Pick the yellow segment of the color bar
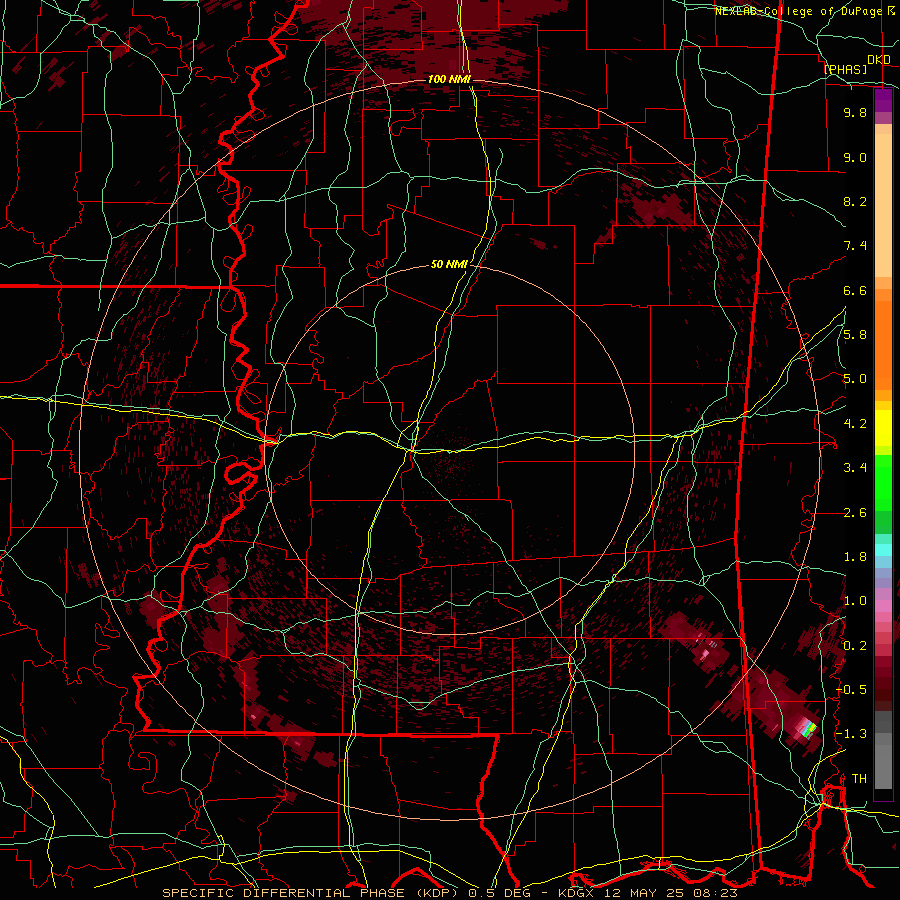The image size is (900, 900). (x=883, y=428)
